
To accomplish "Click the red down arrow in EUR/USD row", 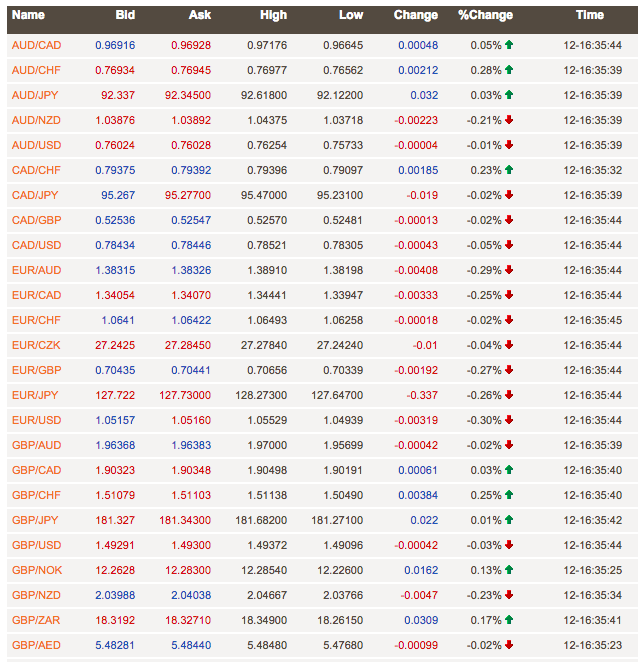I will (509, 420).
